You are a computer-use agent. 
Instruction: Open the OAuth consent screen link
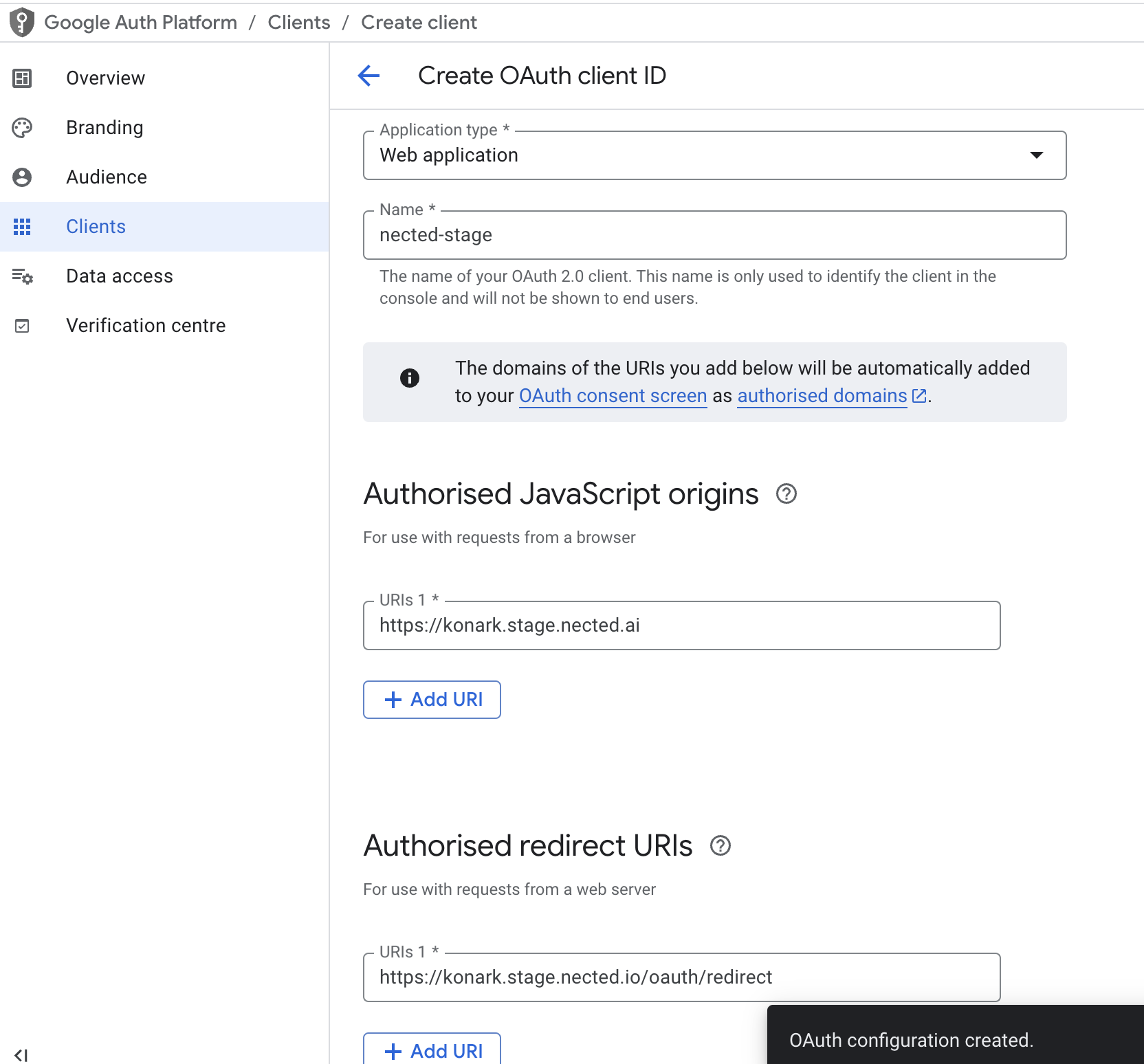coord(613,396)
